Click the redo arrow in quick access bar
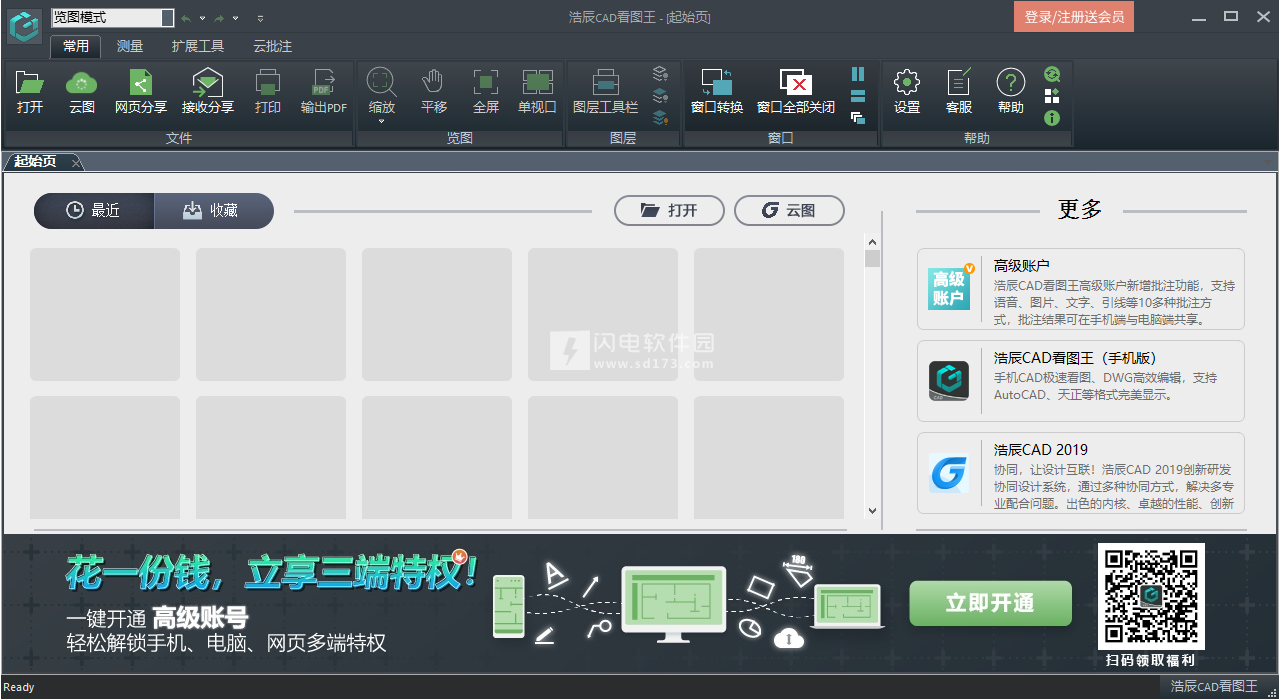 (x=218, y=18)
